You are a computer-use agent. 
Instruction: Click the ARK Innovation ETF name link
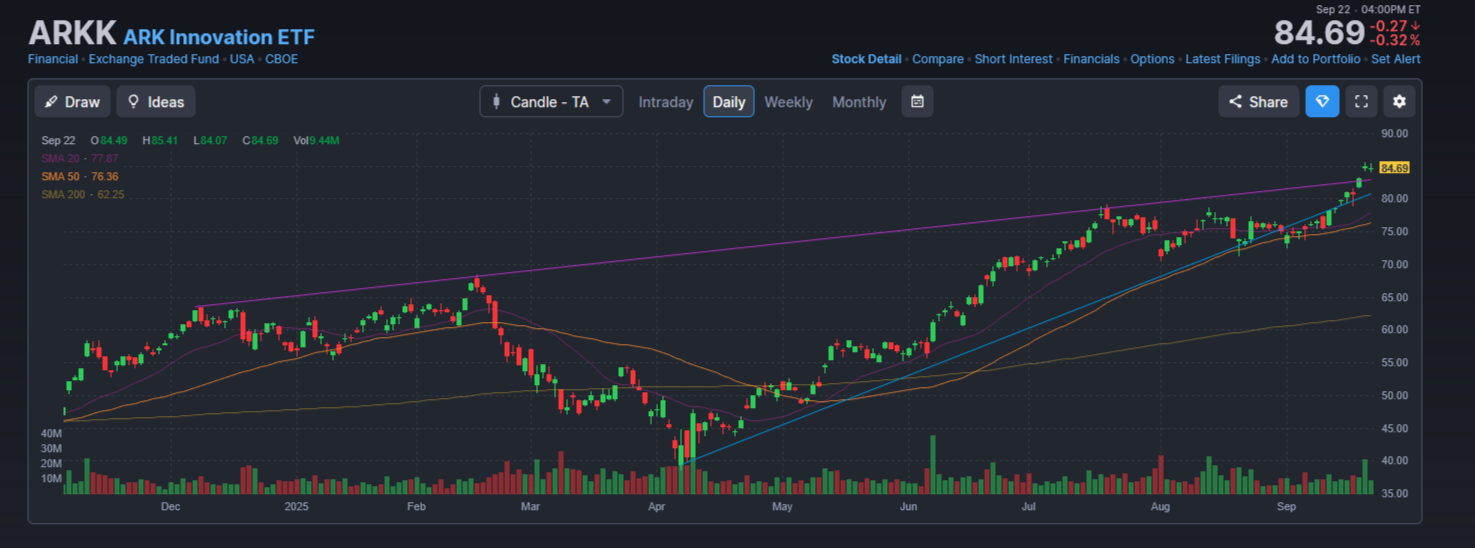click(x=219, y=37)
